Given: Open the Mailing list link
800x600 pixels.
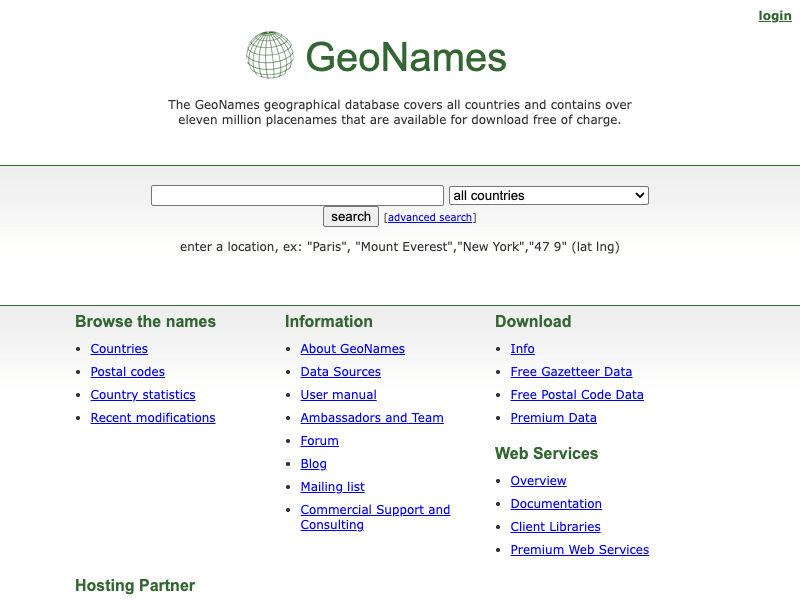Looking at the screenshot, I should point(333,486).
